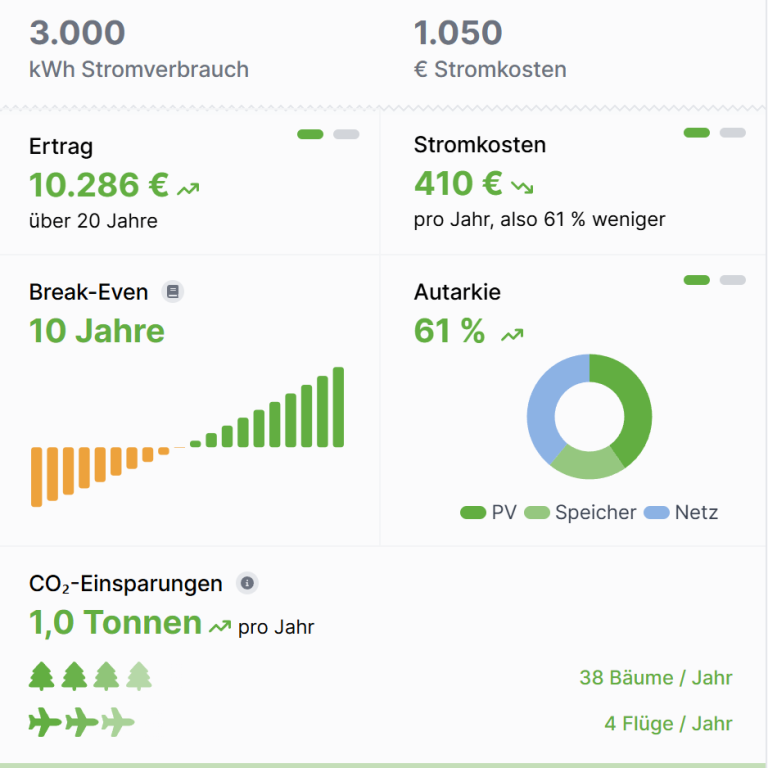This screenshot has width=768, height=768.
Task: Toggle PV legend entry in Autarkie chart
Action: tap(488, 512)
